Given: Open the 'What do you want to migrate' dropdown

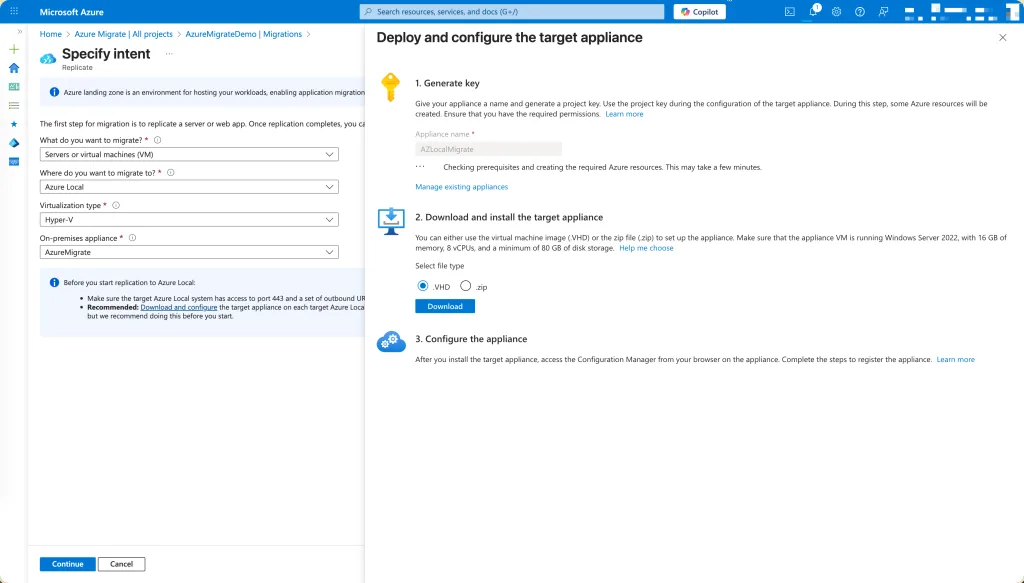Looking at the screenshot, I should [x=189, y=155].
